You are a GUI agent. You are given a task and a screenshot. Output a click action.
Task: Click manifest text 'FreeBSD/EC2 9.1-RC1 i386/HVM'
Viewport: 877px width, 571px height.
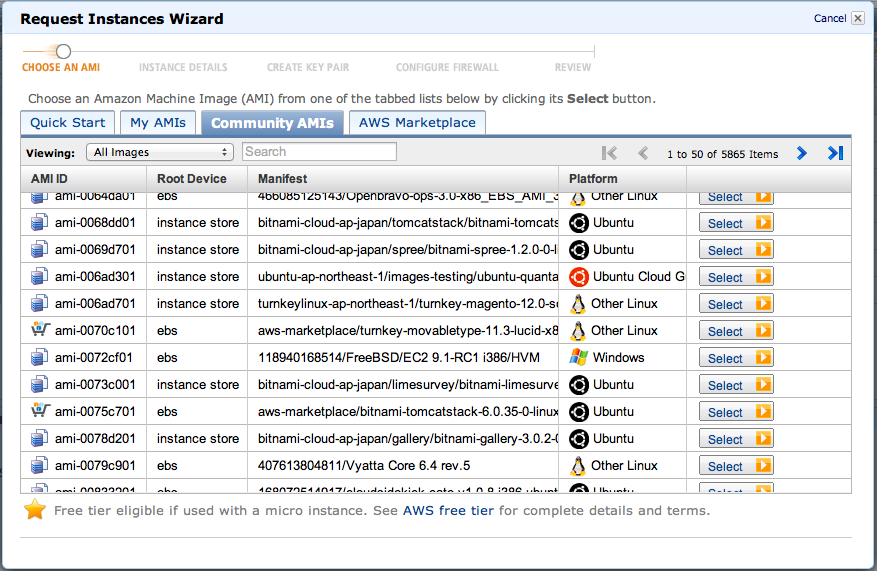[x=442, y=358]
